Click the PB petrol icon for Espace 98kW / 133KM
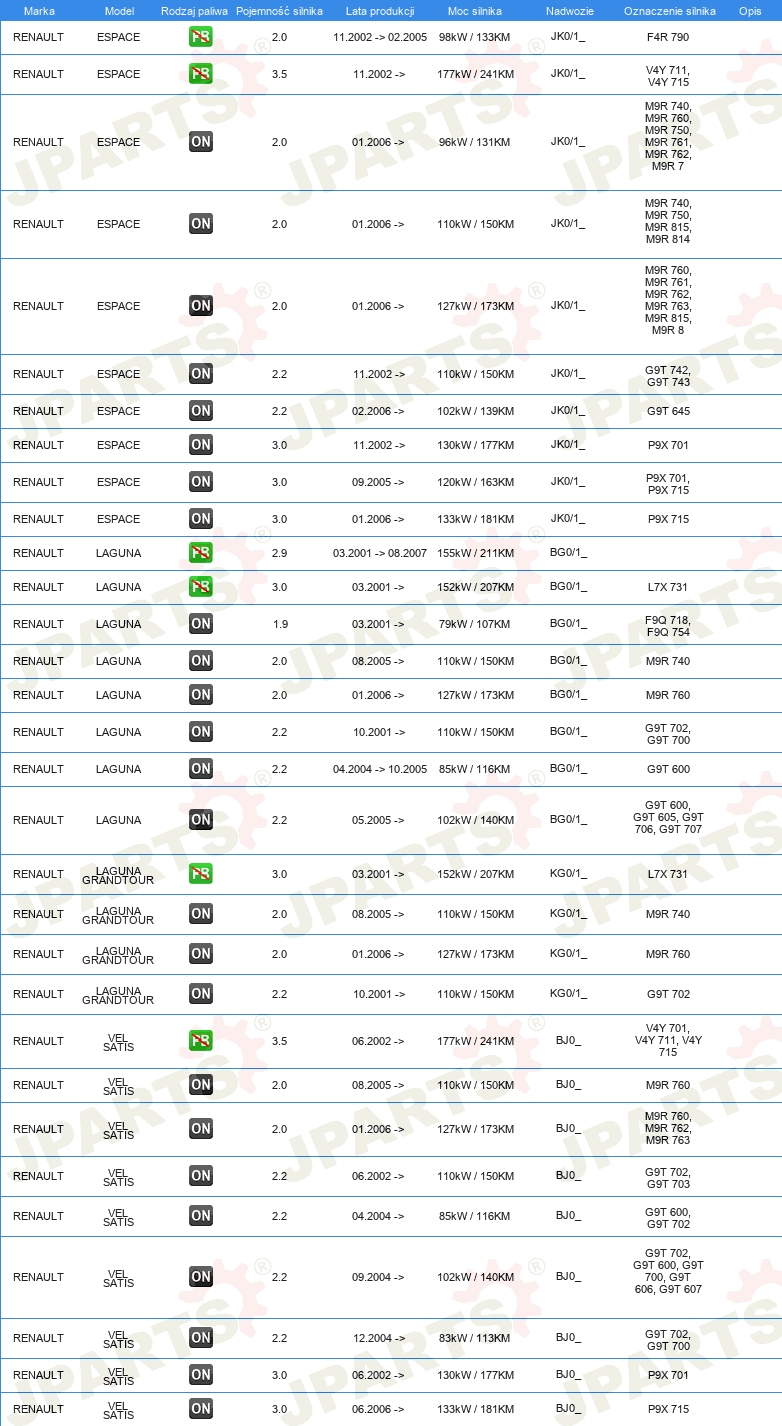The height and width of the screenshot is (1426, 782). click(x=201, y=37)
